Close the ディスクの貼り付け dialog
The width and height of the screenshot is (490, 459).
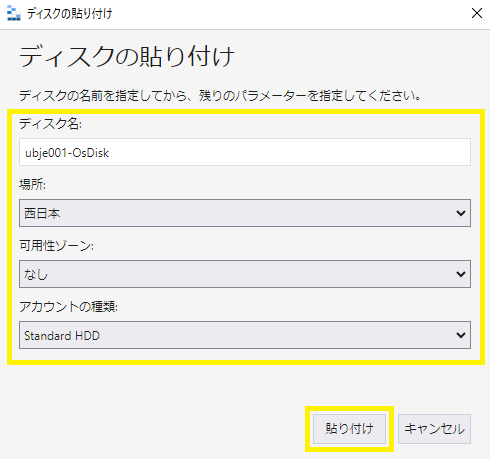tap(477, 13)
